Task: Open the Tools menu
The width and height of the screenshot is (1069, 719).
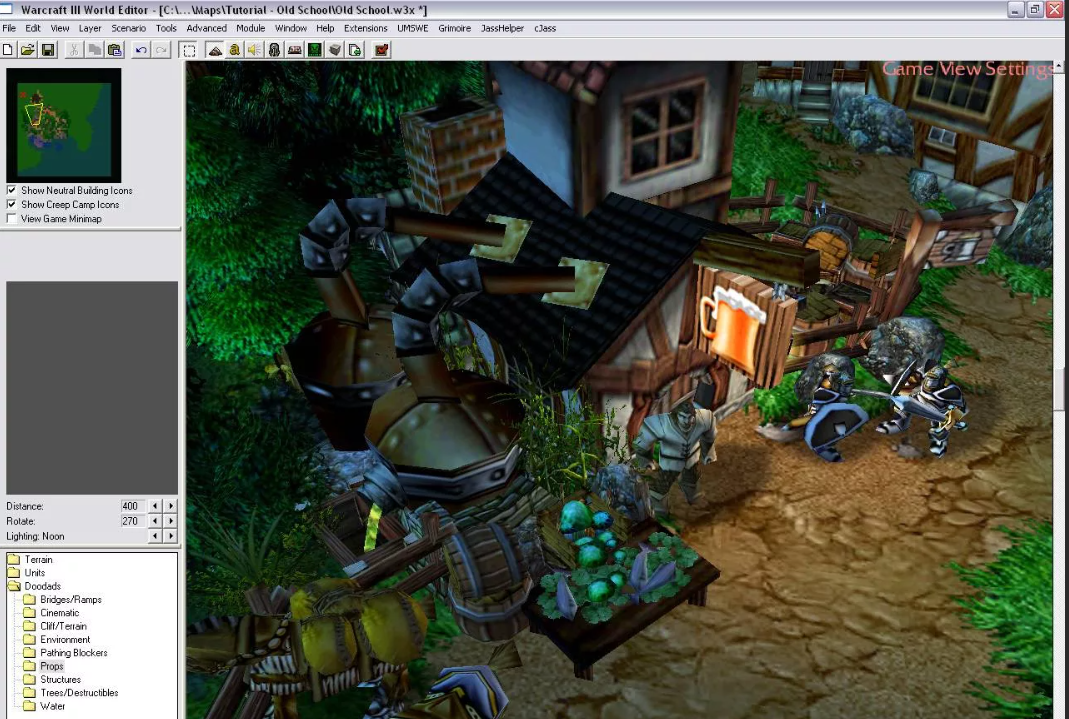Action: point(166,28)
